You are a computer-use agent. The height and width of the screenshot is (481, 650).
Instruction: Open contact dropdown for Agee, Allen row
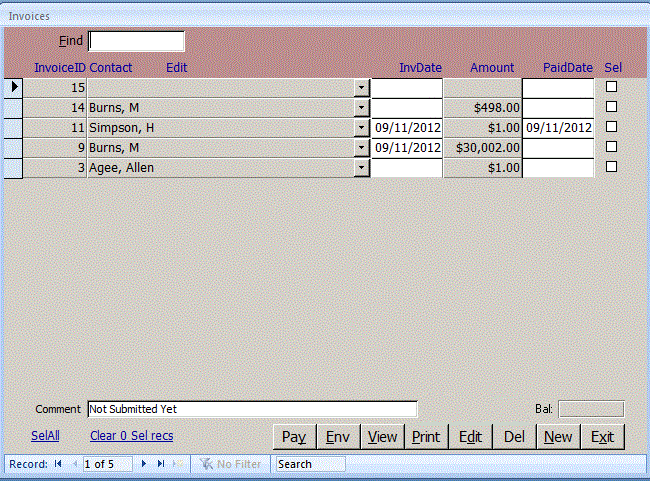pyautogui.click(x=361, y=168)
